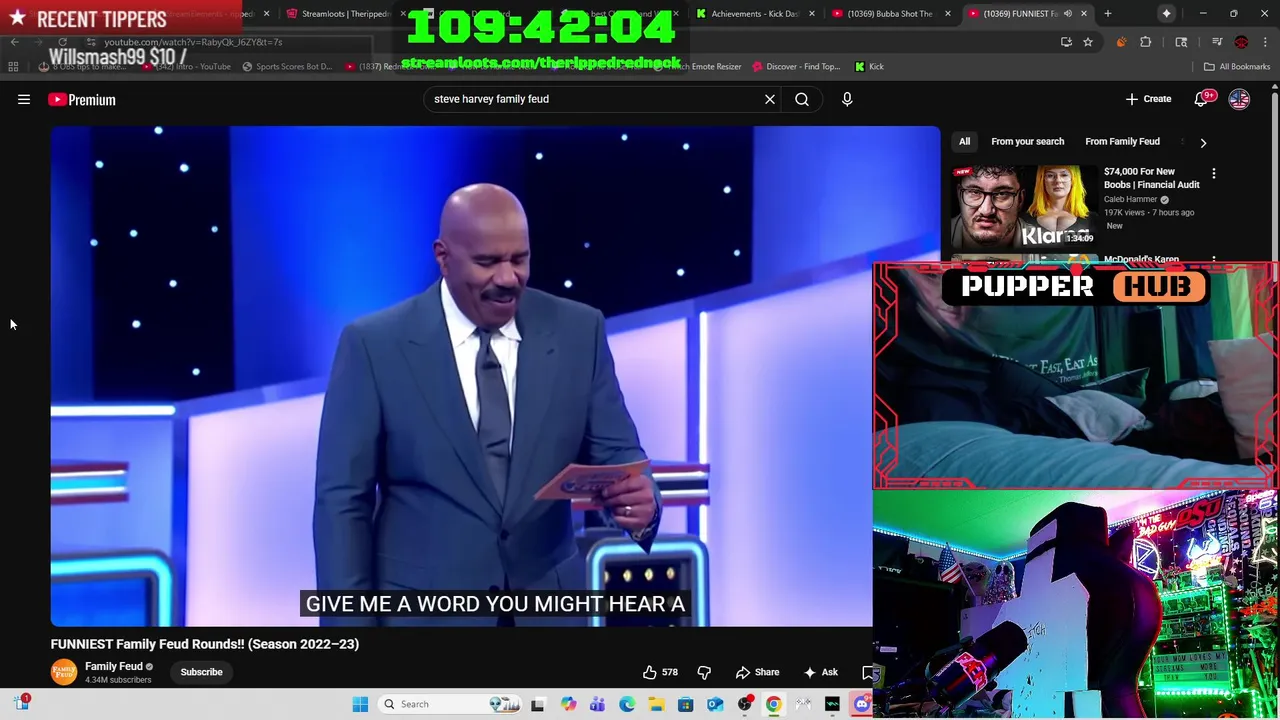
Task: Open File Explorer from the taskbar
Action: pyautogui.click(x=656, y=704)
